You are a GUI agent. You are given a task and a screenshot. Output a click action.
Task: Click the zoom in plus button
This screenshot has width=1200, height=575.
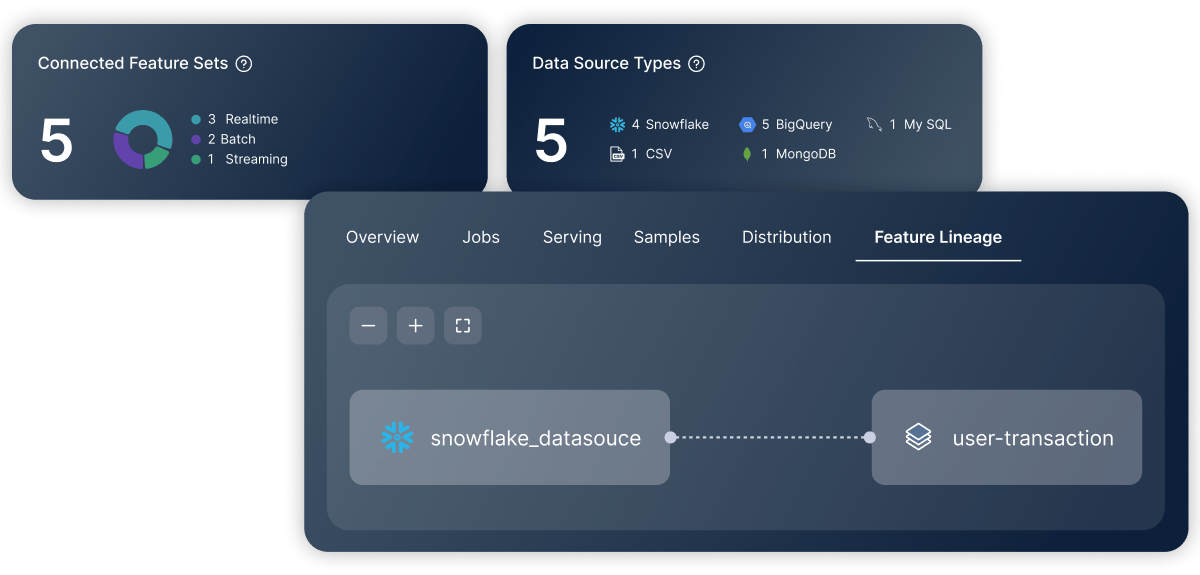coord(415,326)
